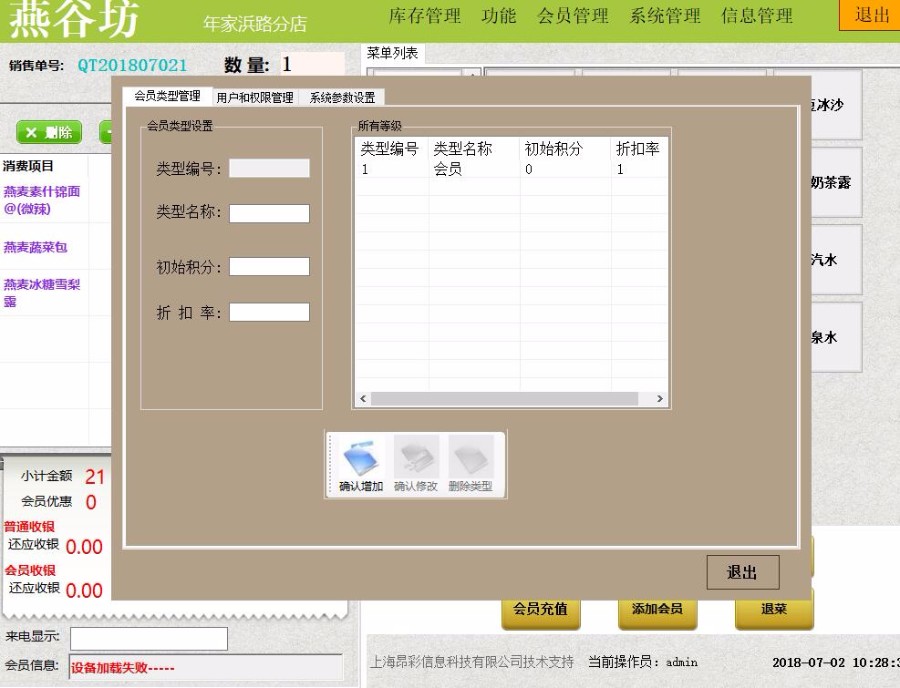This screenshot has height=688, width=900.
Task: Open the 信息管理 menu
Action: 757,16
